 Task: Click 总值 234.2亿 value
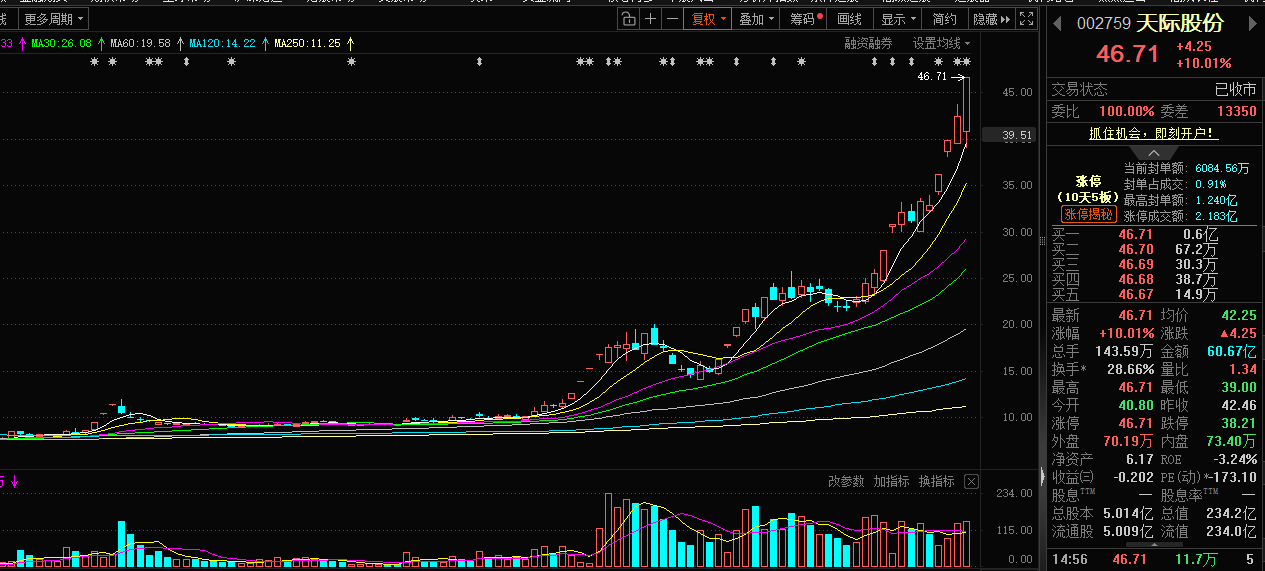tap(1232, 513)
